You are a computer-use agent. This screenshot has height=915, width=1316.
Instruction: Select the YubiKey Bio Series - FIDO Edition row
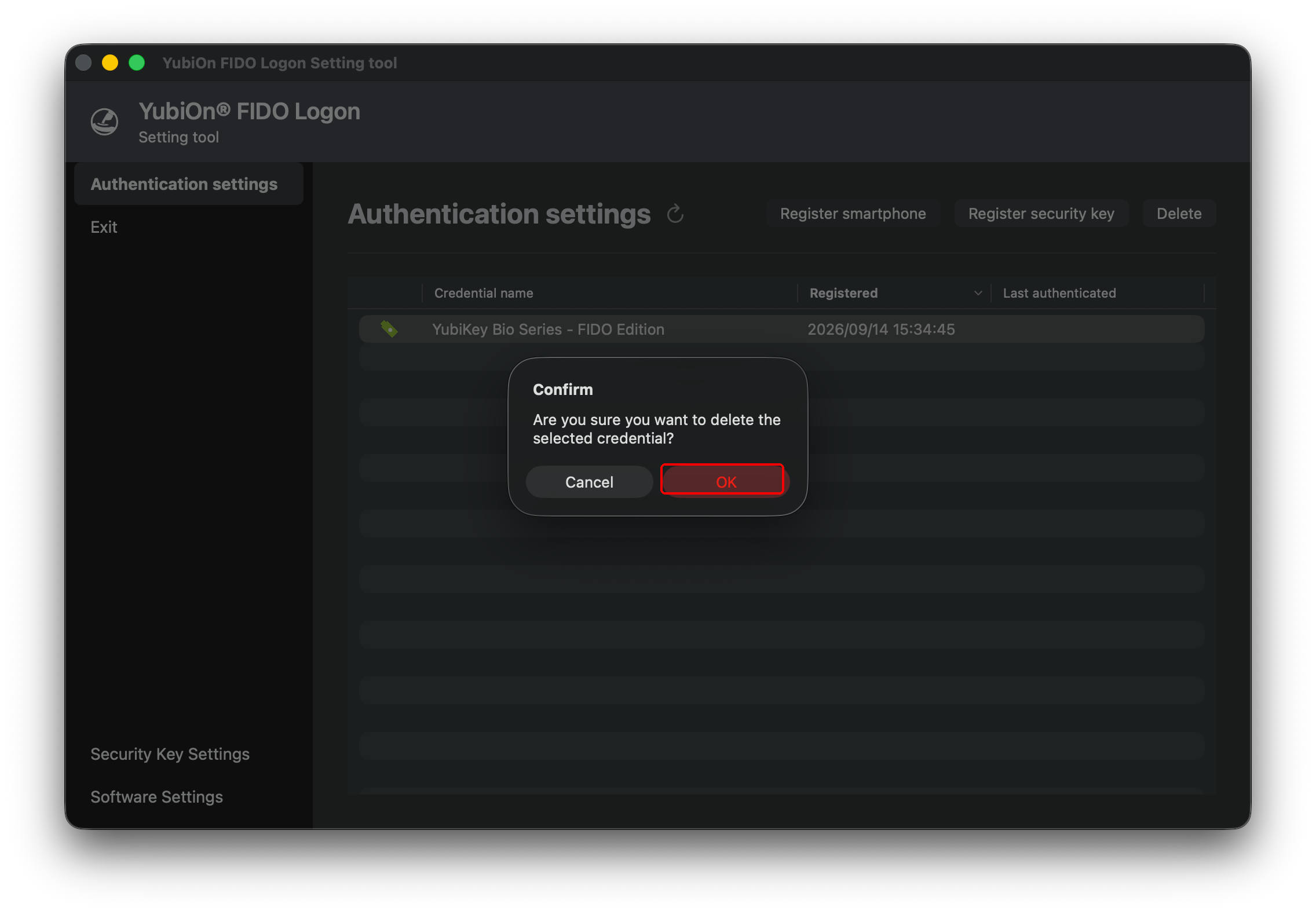tap(781, 329)
